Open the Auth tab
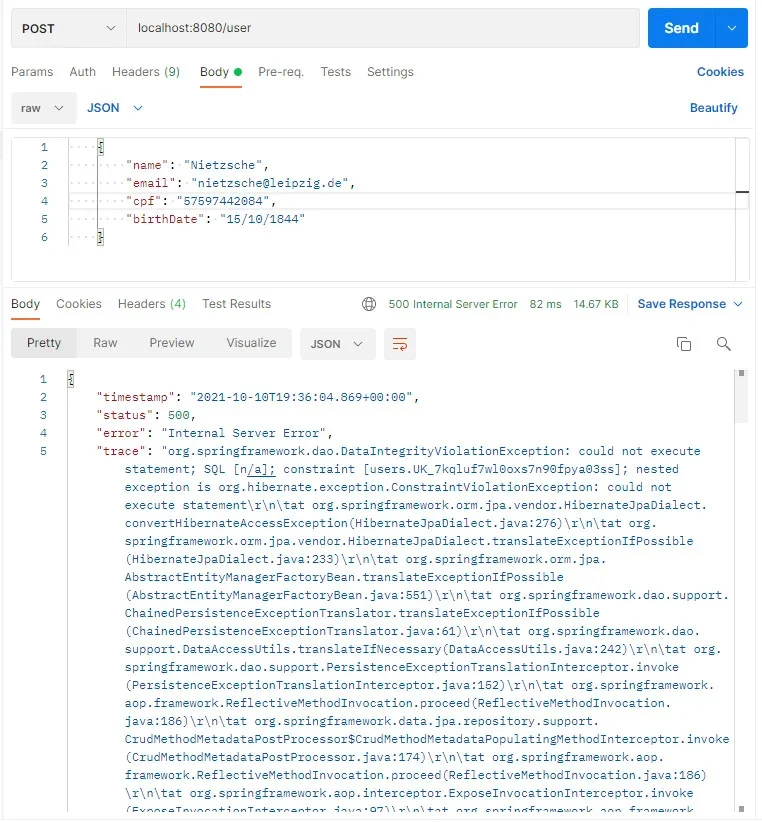The image size is (762, 822). [83, 72]
